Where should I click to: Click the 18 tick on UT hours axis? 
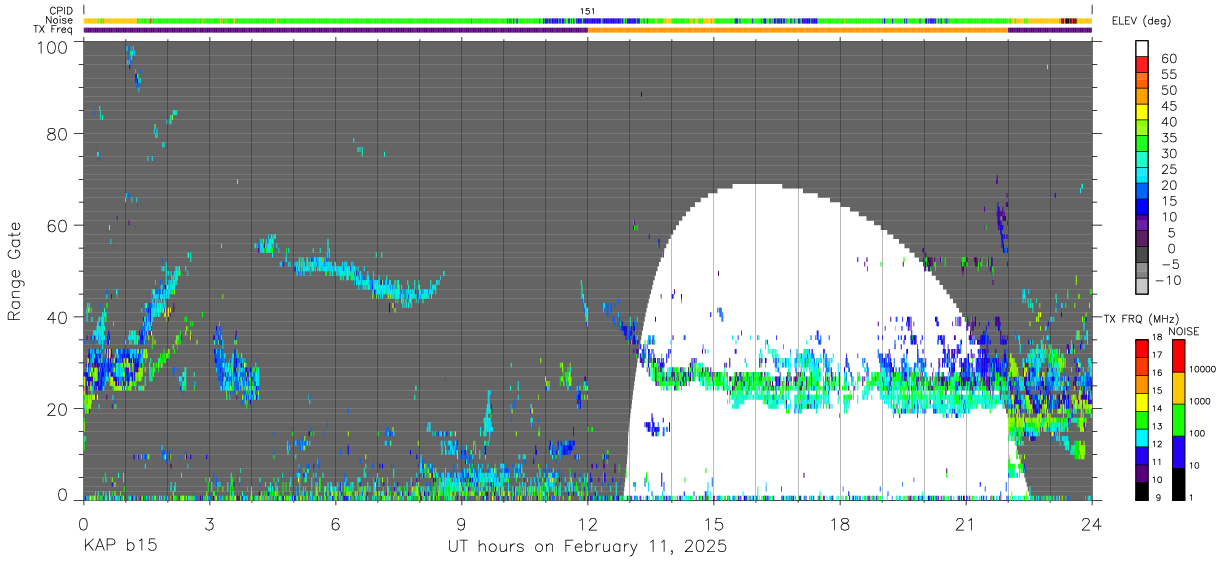(x=839, y=524)
